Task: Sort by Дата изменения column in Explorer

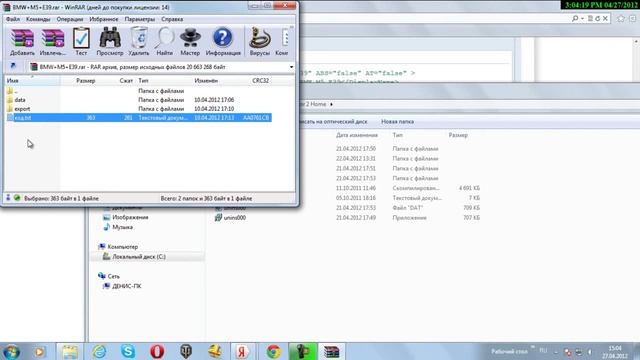Action: pos(357,135)
